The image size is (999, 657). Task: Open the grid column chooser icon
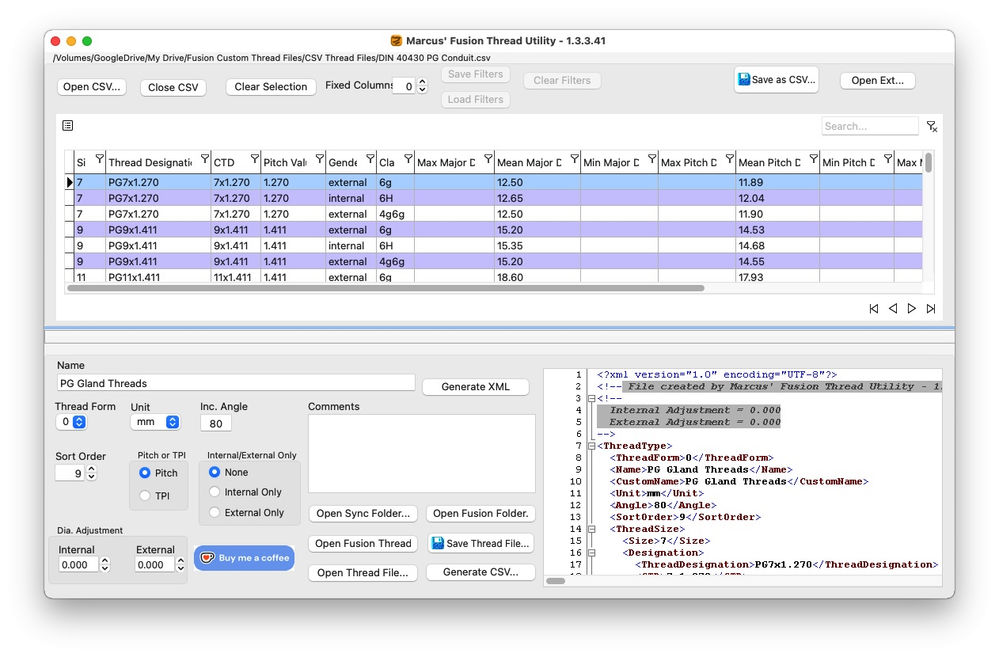[x=68, y=126]
